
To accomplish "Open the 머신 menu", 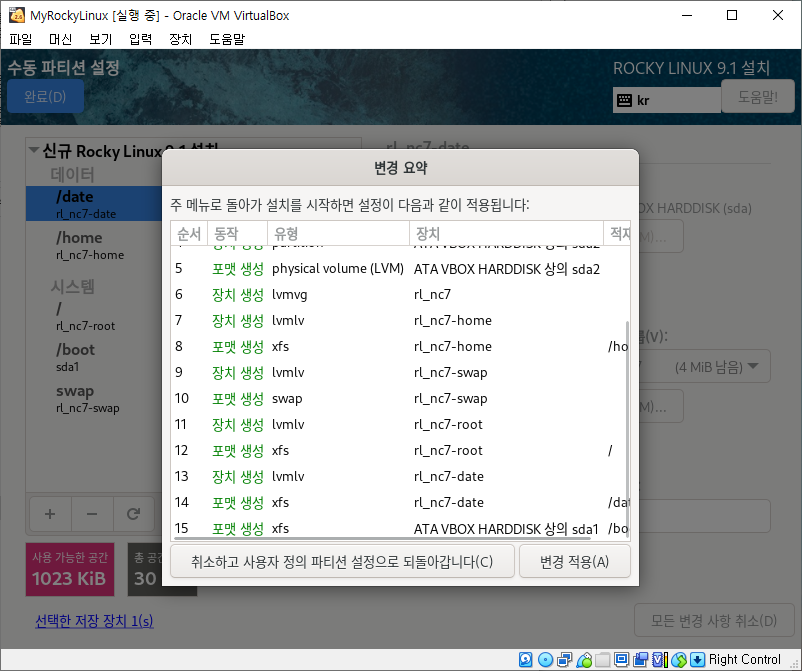I will [x=60, y=39].
